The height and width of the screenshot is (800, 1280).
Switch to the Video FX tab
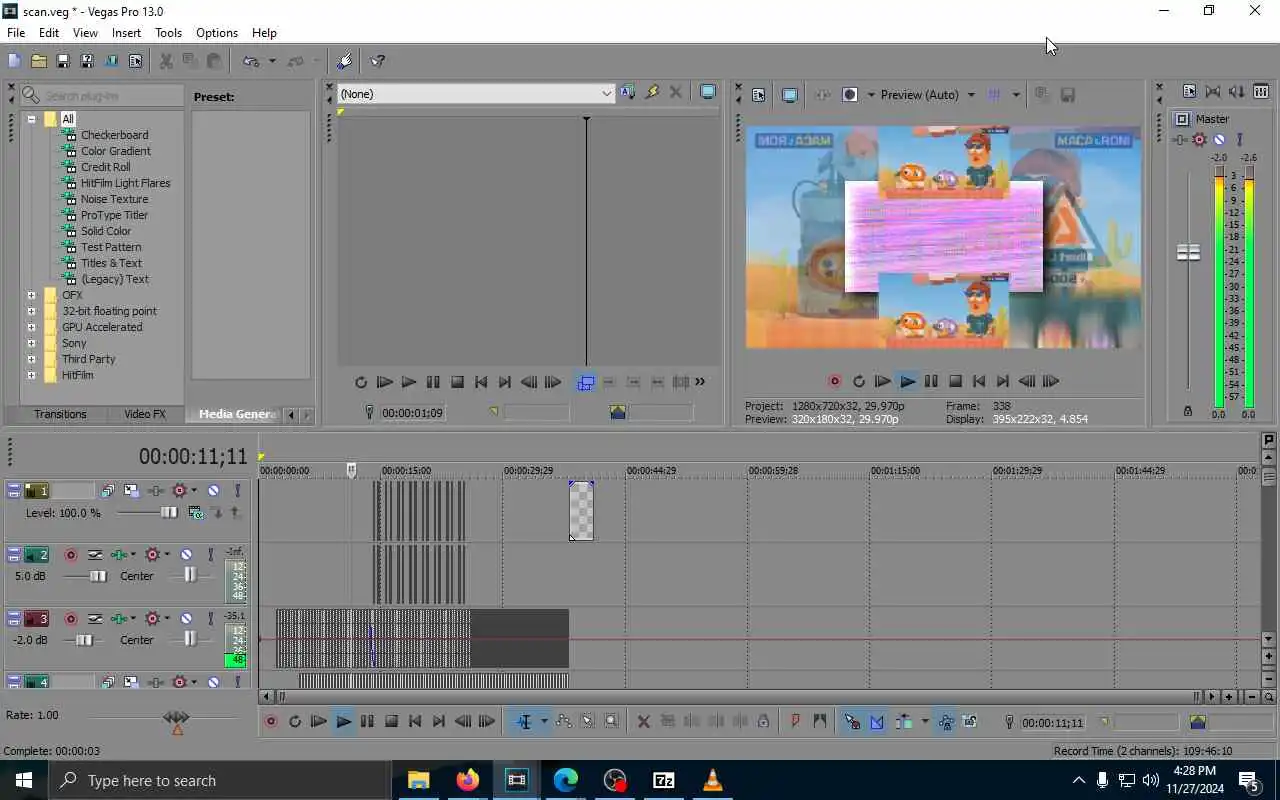(x=145, y=414)
